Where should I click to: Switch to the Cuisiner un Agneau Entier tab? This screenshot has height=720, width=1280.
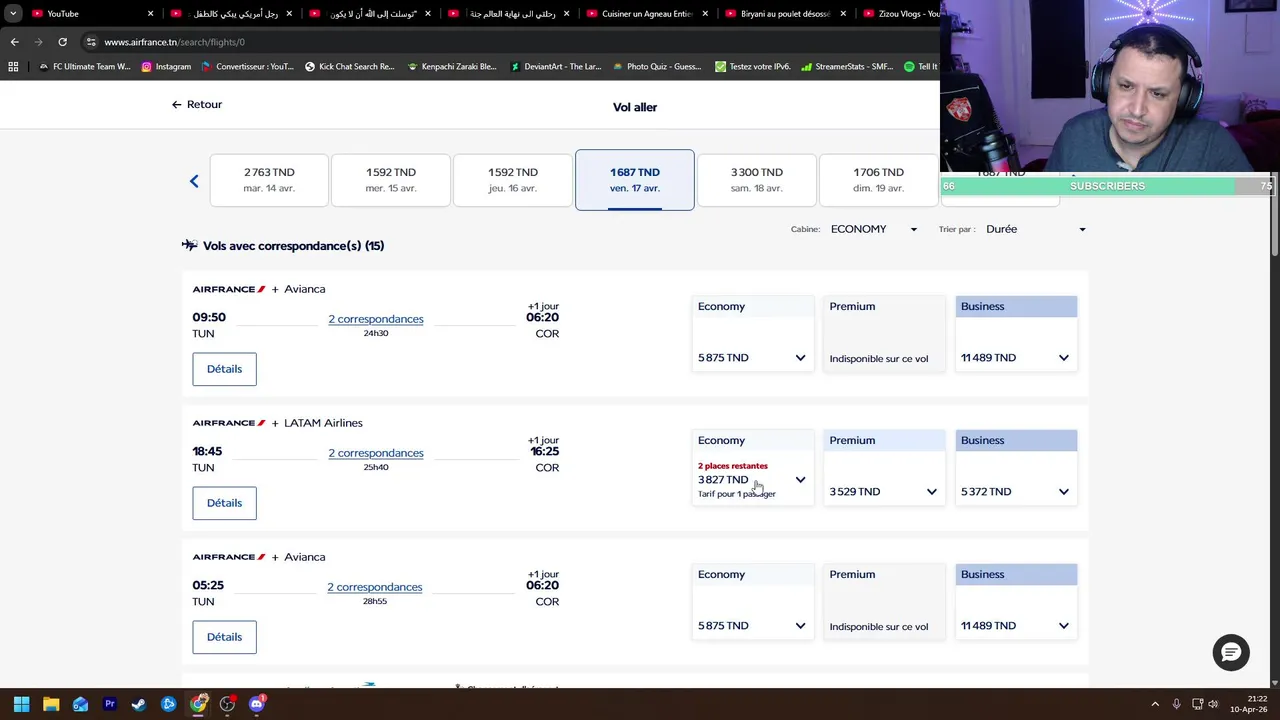coord(648,13)
